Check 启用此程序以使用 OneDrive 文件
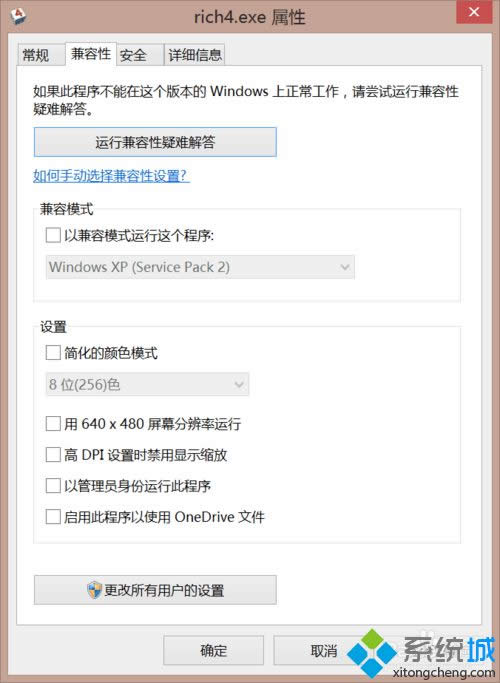This screenshot has width=500, height=683. (x=53, y=517)
